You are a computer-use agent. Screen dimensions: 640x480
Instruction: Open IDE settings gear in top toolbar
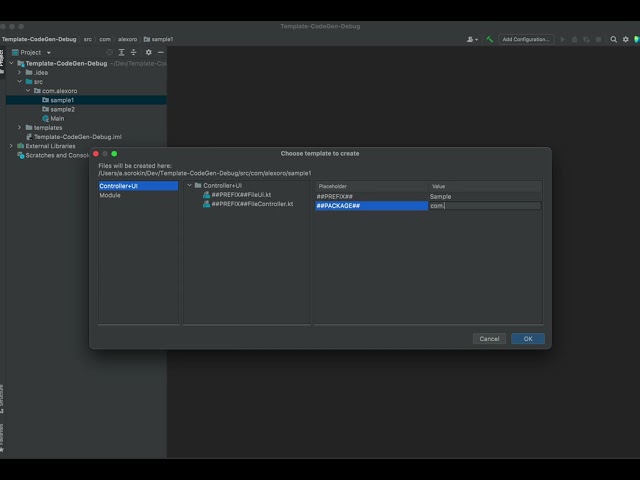(x=626, y=39)
